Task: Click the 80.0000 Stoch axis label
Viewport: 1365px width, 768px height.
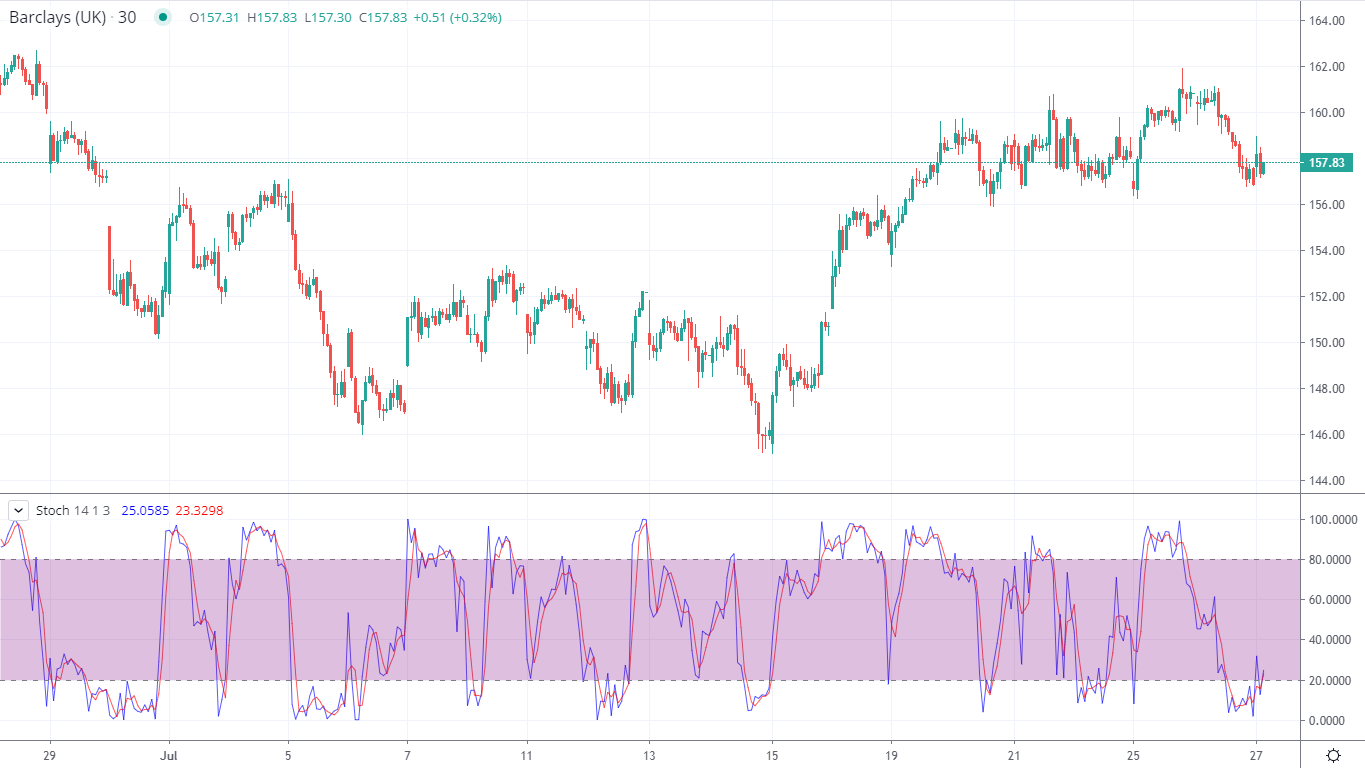Action: [1329, 560]
